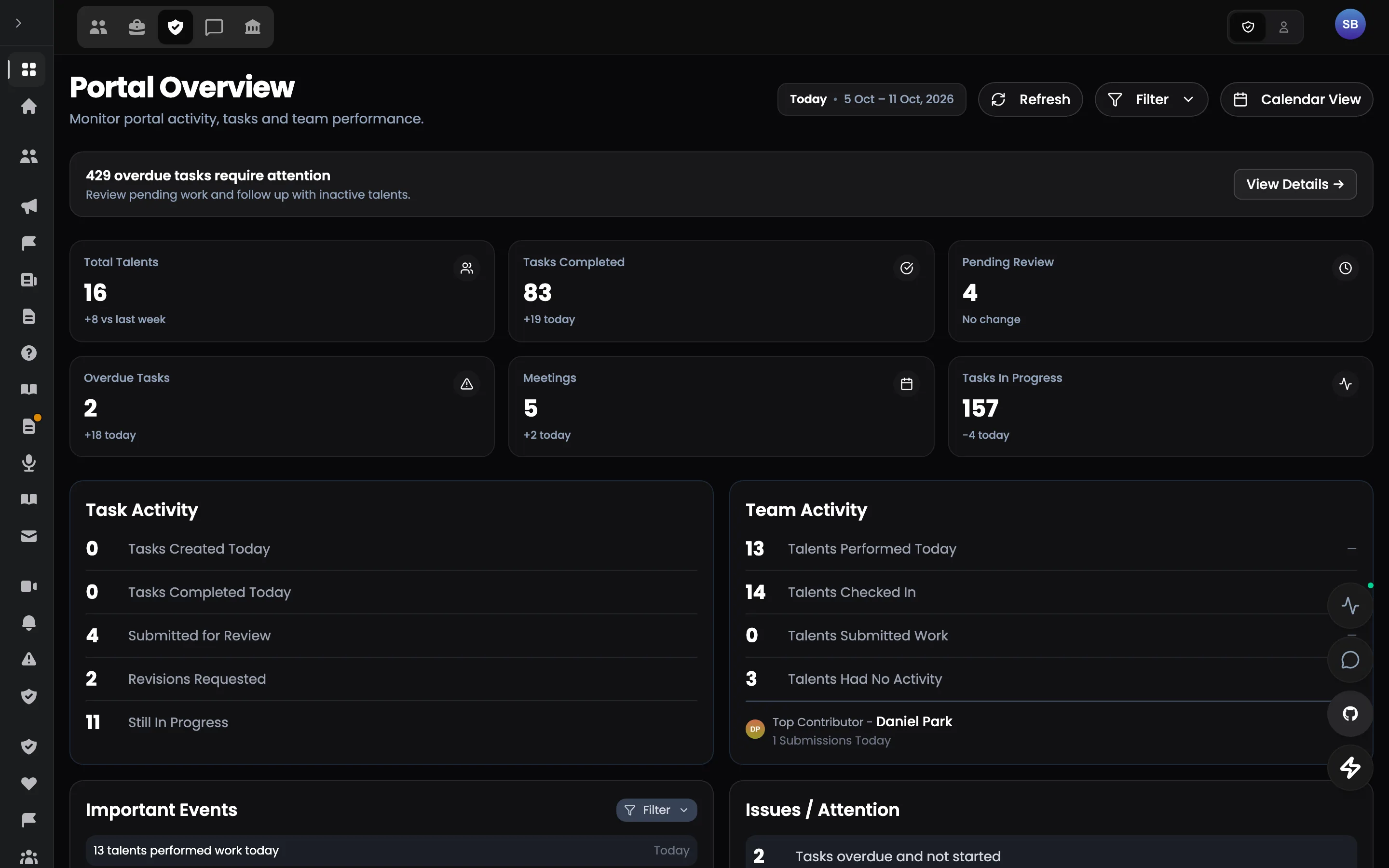Switch to the briefcase tab in top toolbar
Image resolution: width=1389 pixels, height=868 pixels.
[x=136, y=27]
